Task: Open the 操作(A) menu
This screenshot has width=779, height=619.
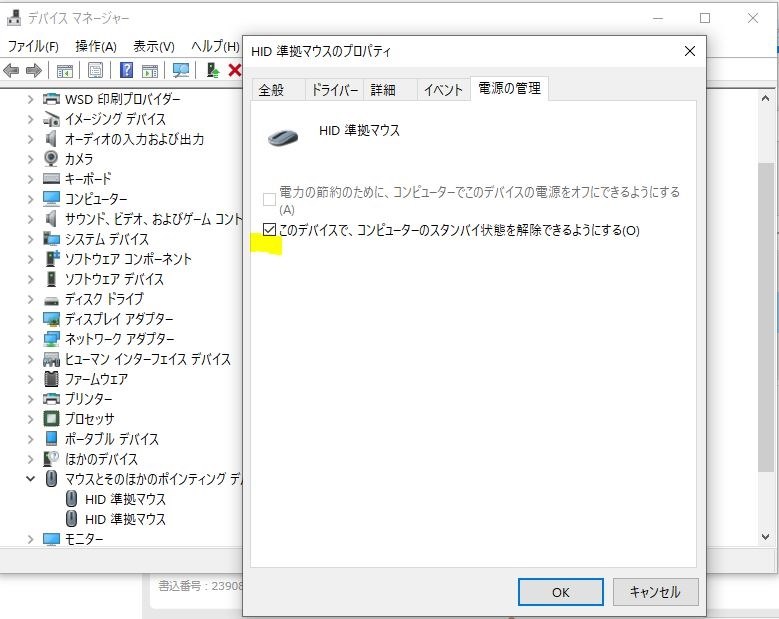Action: 96,47
